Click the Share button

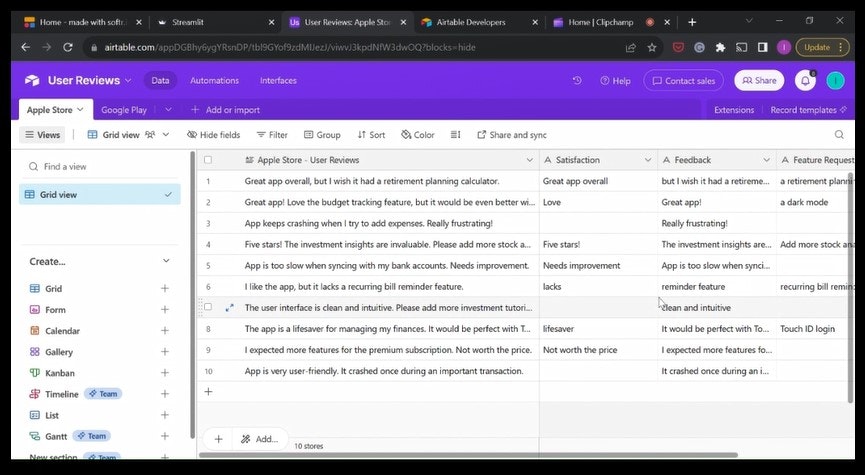(x=759, y=81)
